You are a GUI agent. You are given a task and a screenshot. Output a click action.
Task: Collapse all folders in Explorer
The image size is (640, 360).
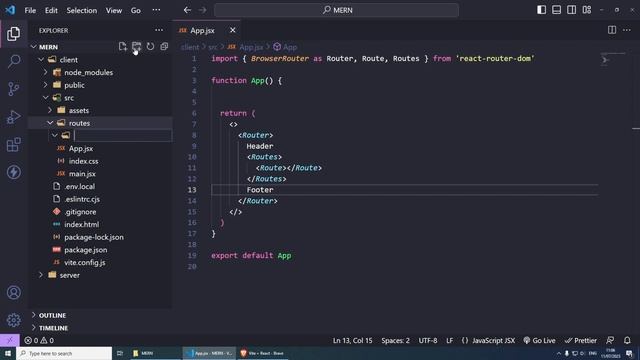pyautogui.click(x=164, y=47)
